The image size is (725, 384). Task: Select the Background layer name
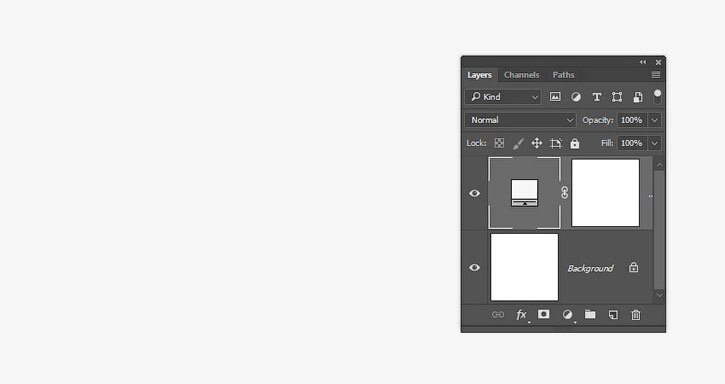590,268
